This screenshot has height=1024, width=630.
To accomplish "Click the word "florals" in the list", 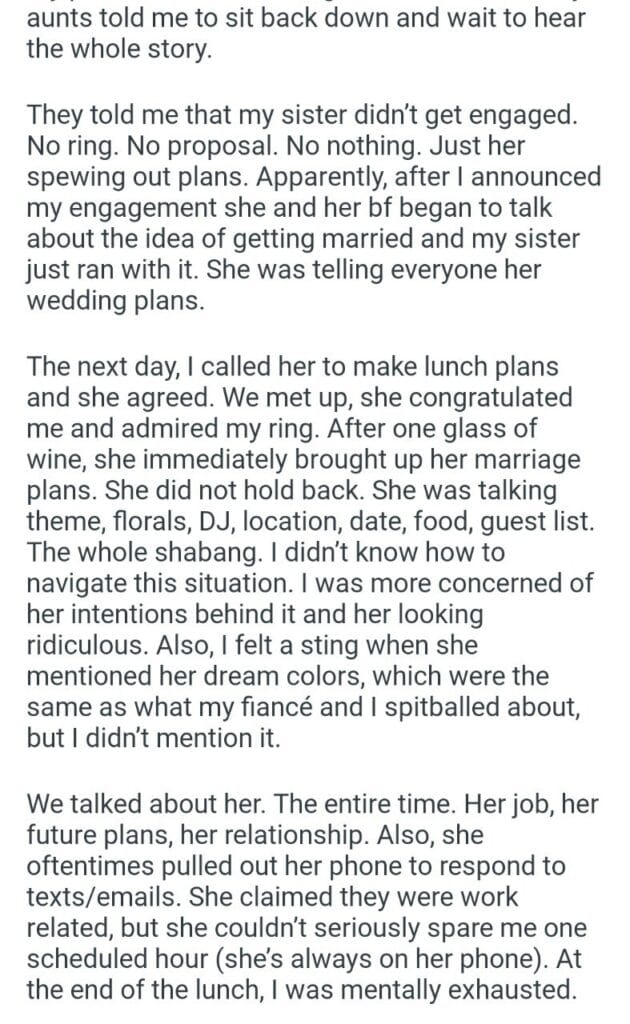I will tap(142, 524).
